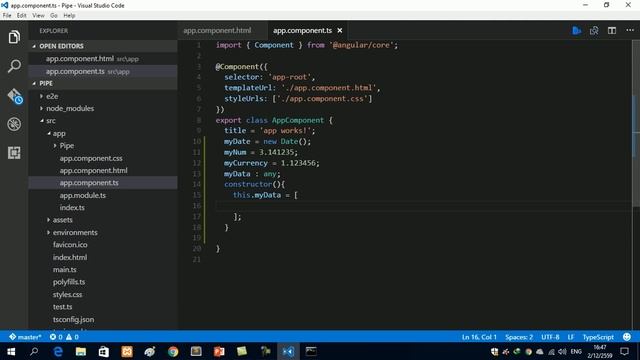
Task: Click the blue editor action icon beside the tabs
Action: [x=576, y=31]
